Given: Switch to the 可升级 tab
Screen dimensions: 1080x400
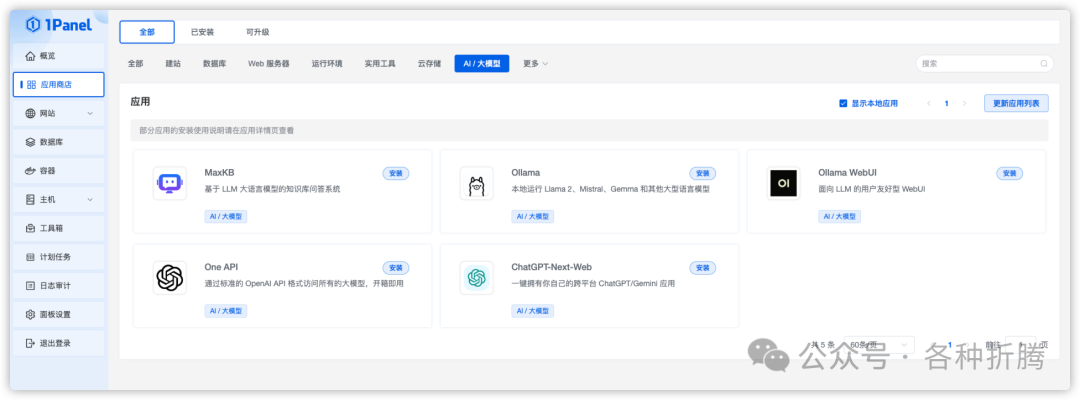Looking at the screenshot, I should (258, 32).
